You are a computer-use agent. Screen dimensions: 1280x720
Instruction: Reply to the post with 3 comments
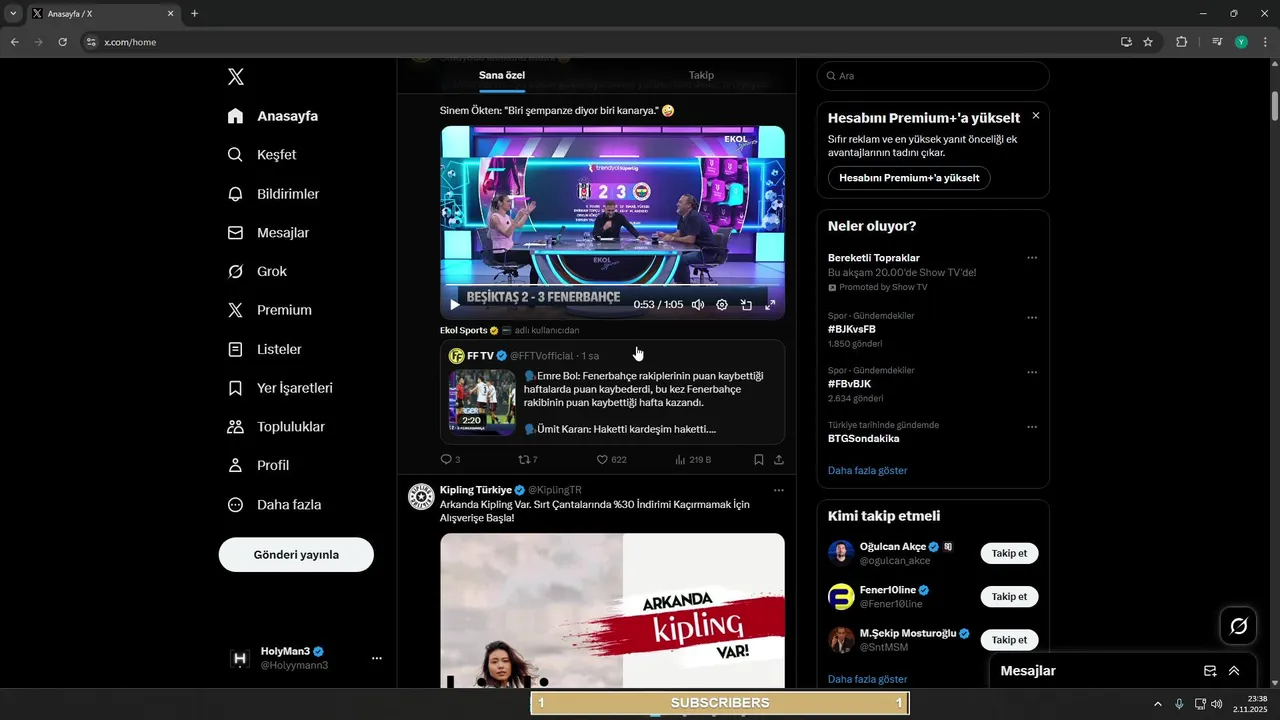click(x=450, y=460)
